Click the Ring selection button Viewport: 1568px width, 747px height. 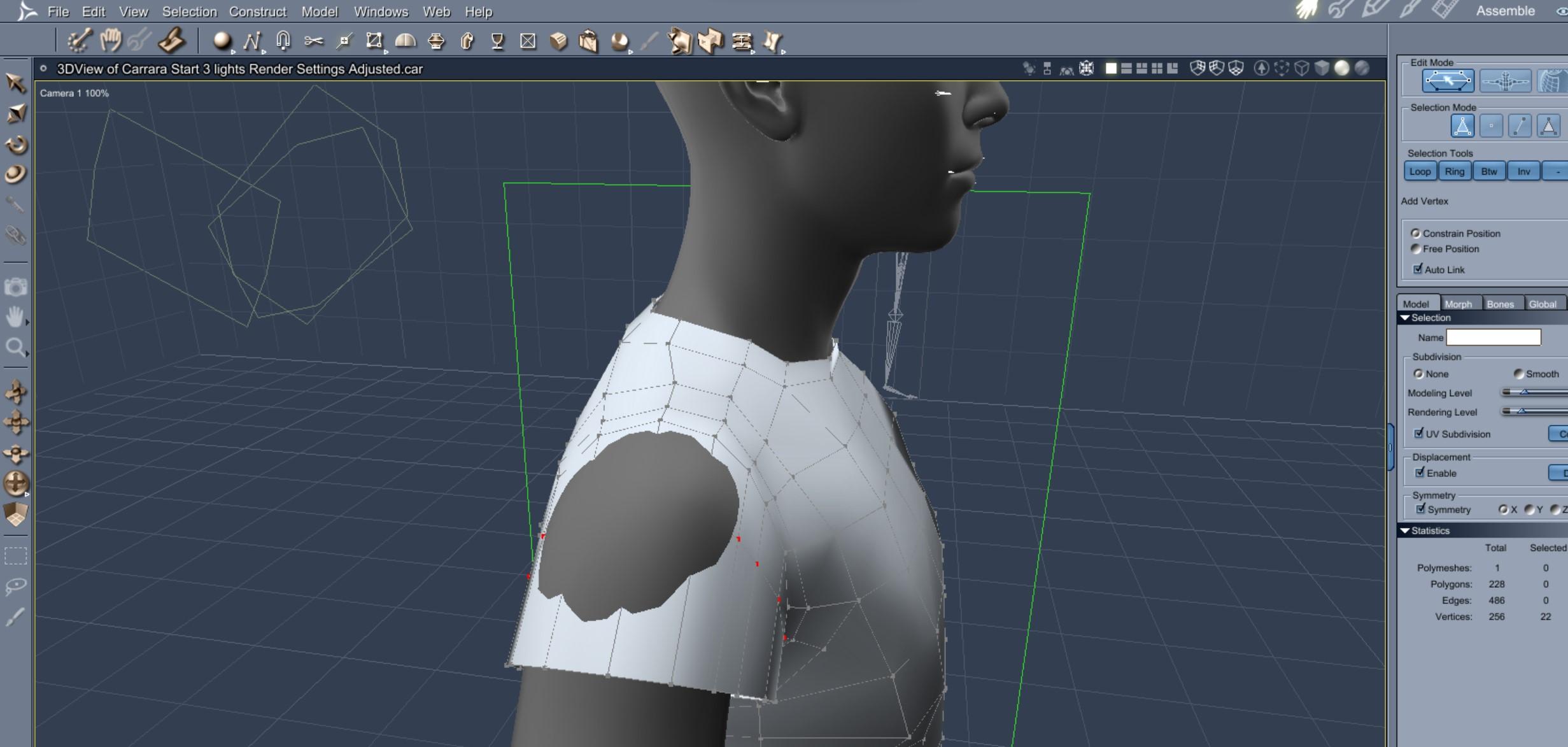1454,171
